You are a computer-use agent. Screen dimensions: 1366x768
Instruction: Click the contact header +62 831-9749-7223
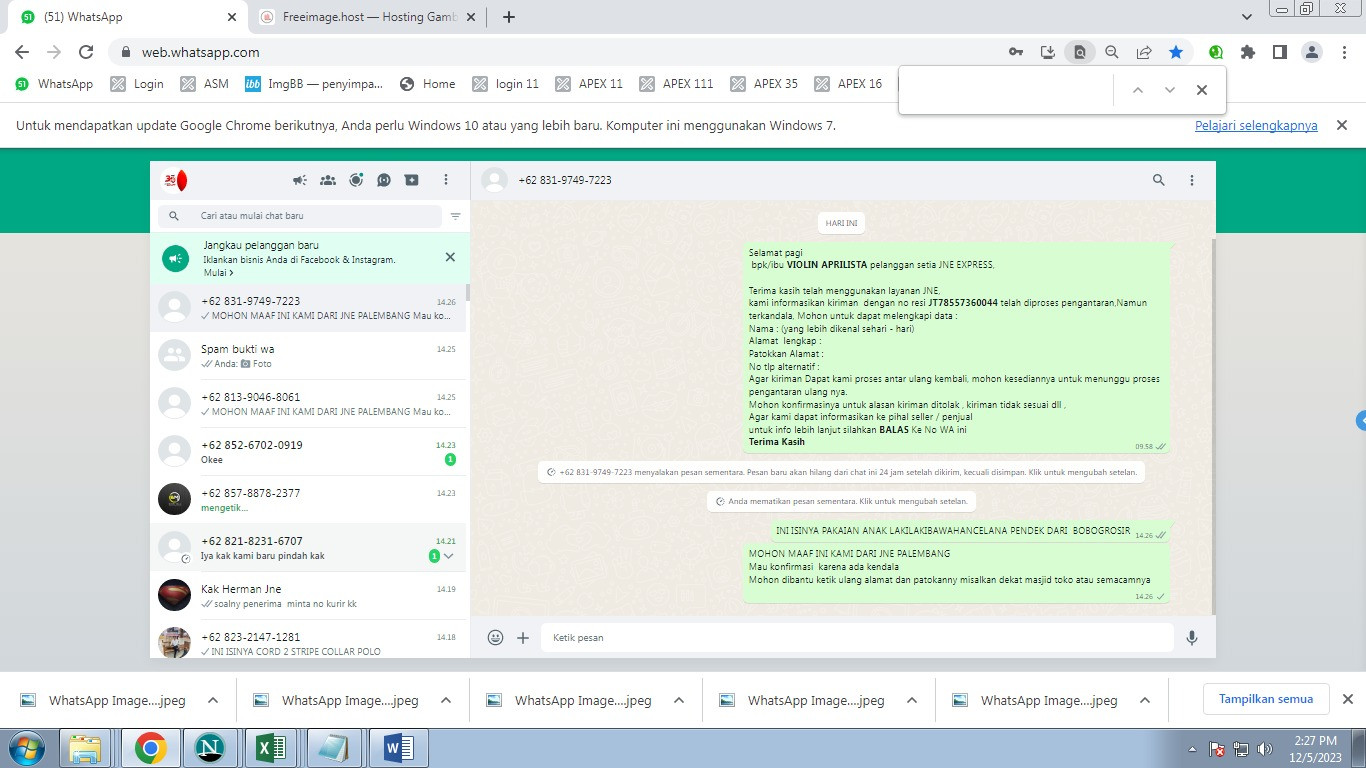(565, 180)
